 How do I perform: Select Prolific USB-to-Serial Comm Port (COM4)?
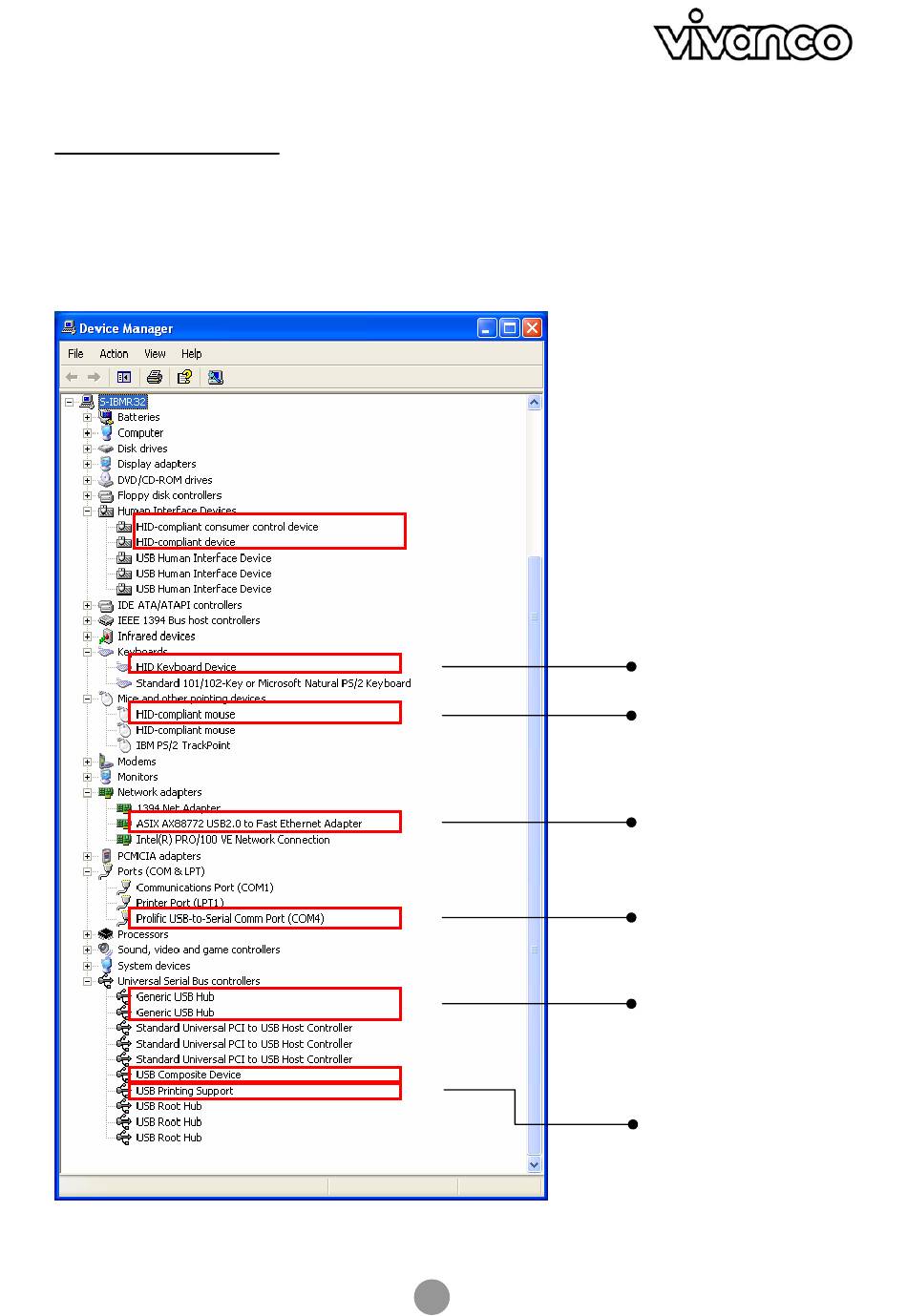pyautogui.click(x=230, y=919)
